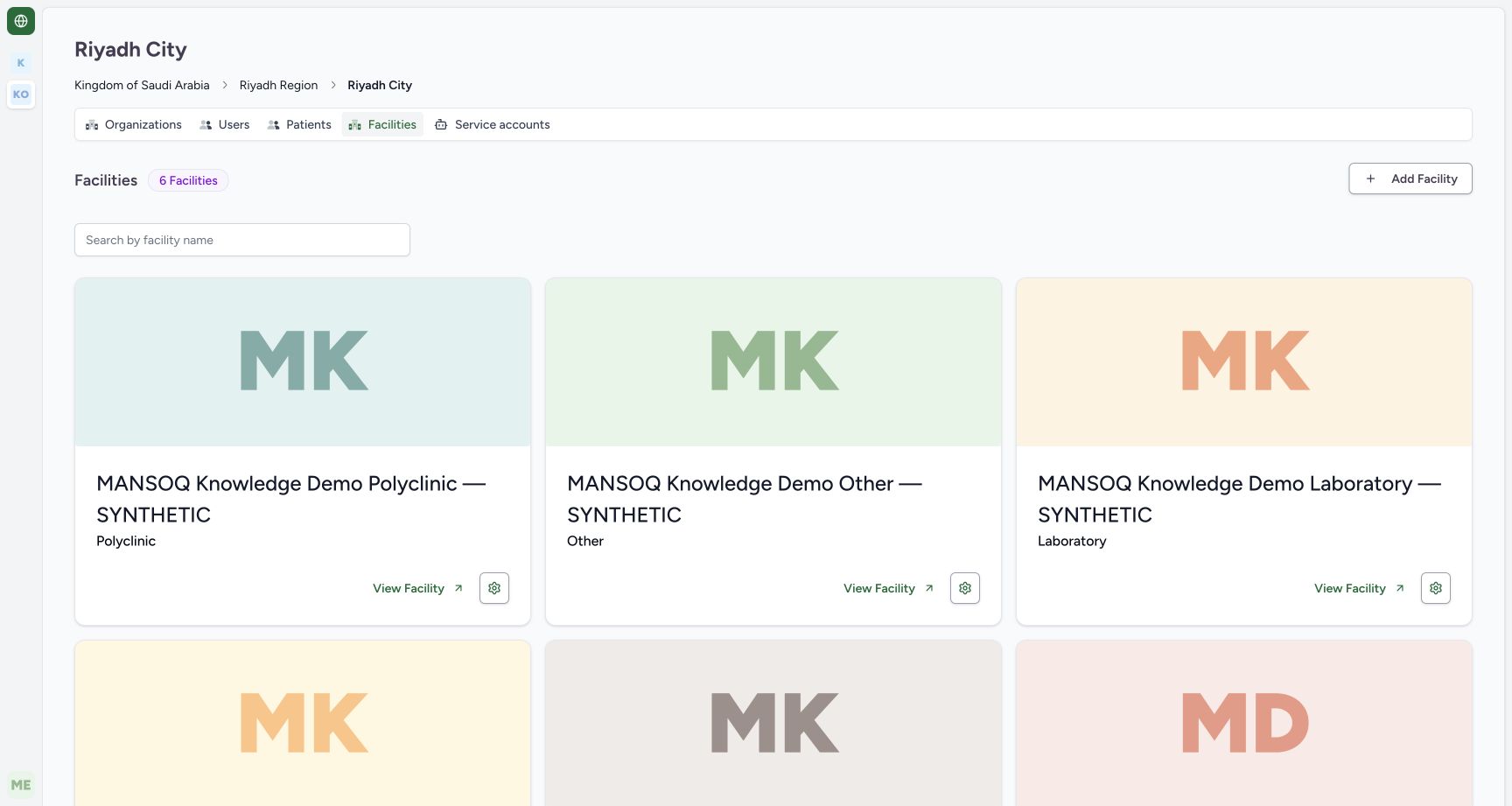The width and height of the screenshot is (1512, 806).
Task: Go to Kingdom of Saudi Arabia breadcrumb
Action: (x=142, y=85)
